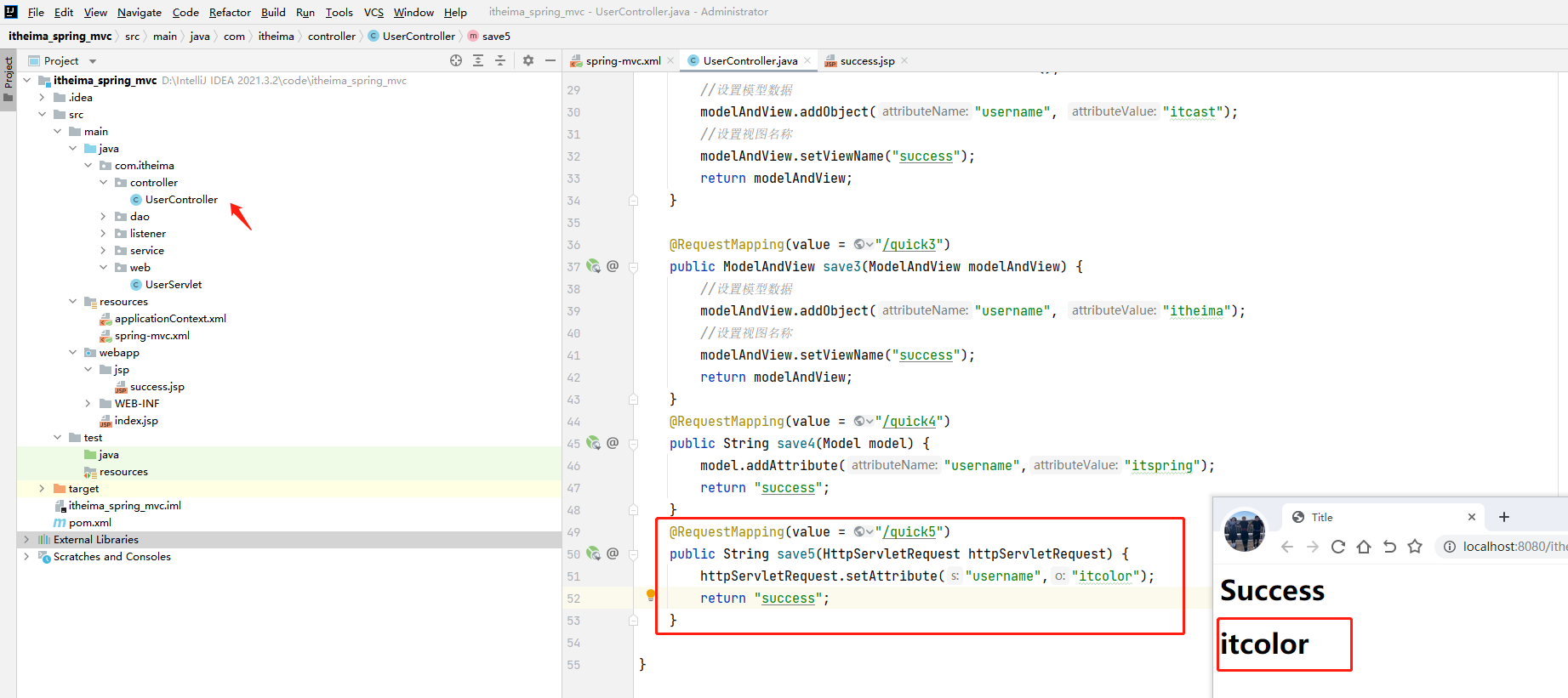This screenshot has height=698, width=1568.
Task: Click the /quick4 mapping link
Action: tap(909, 421)
